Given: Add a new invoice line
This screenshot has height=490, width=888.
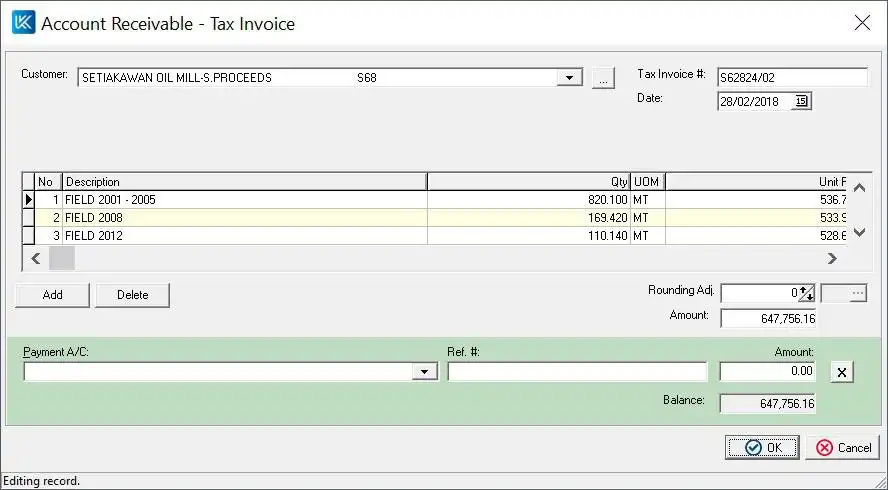Looking at the screenshot, I should pyautogui.click(x=52, y=295).
